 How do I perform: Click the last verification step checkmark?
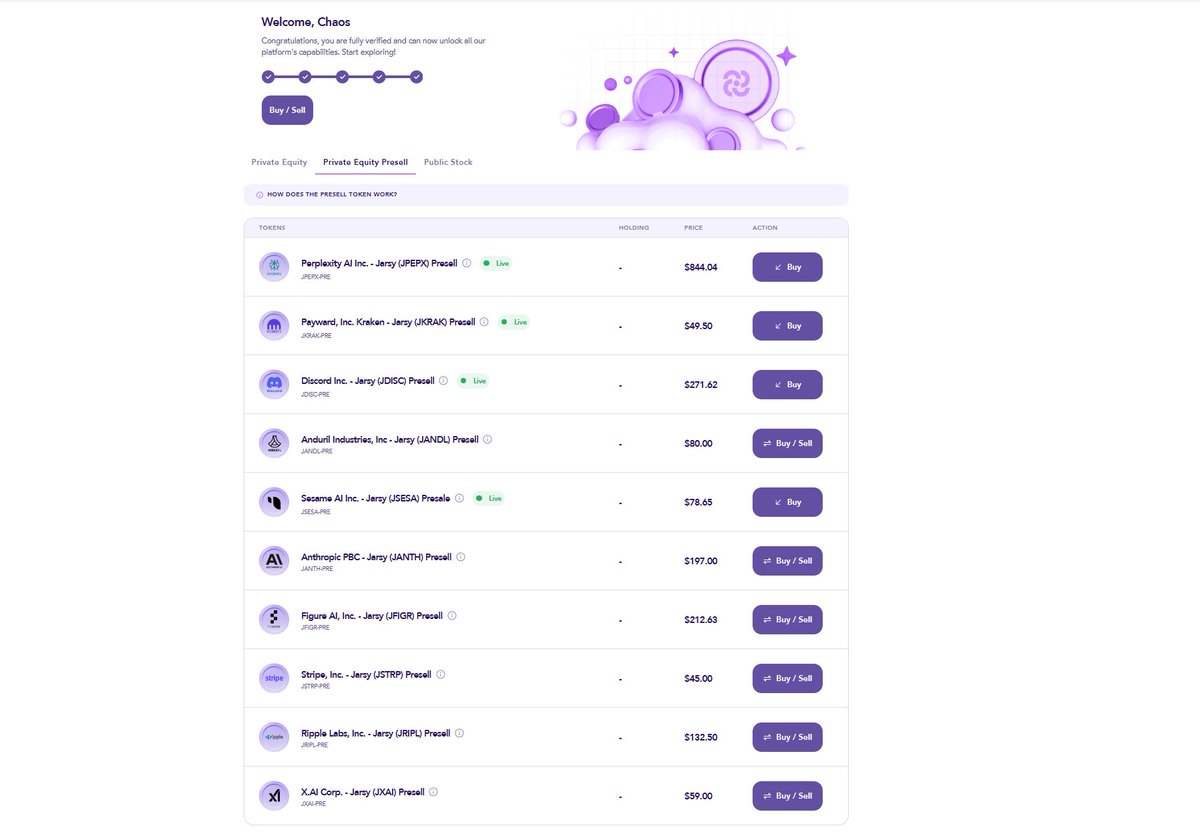[x=416, y=77]
